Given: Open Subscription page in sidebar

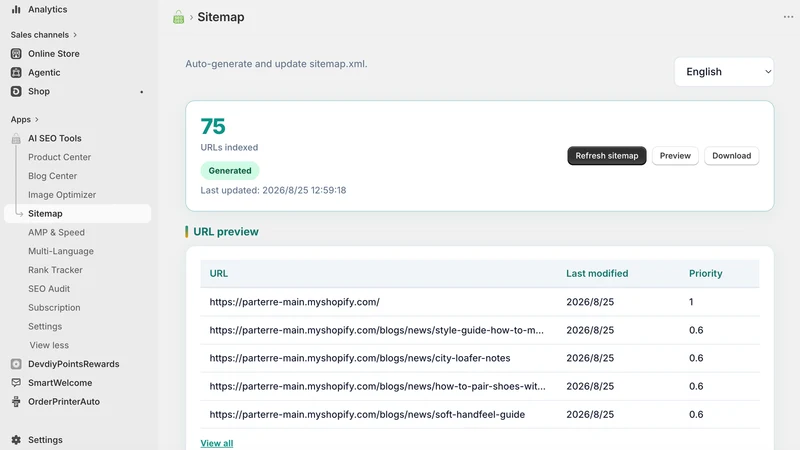Looking at the screenshot, I should pos(54,308).
